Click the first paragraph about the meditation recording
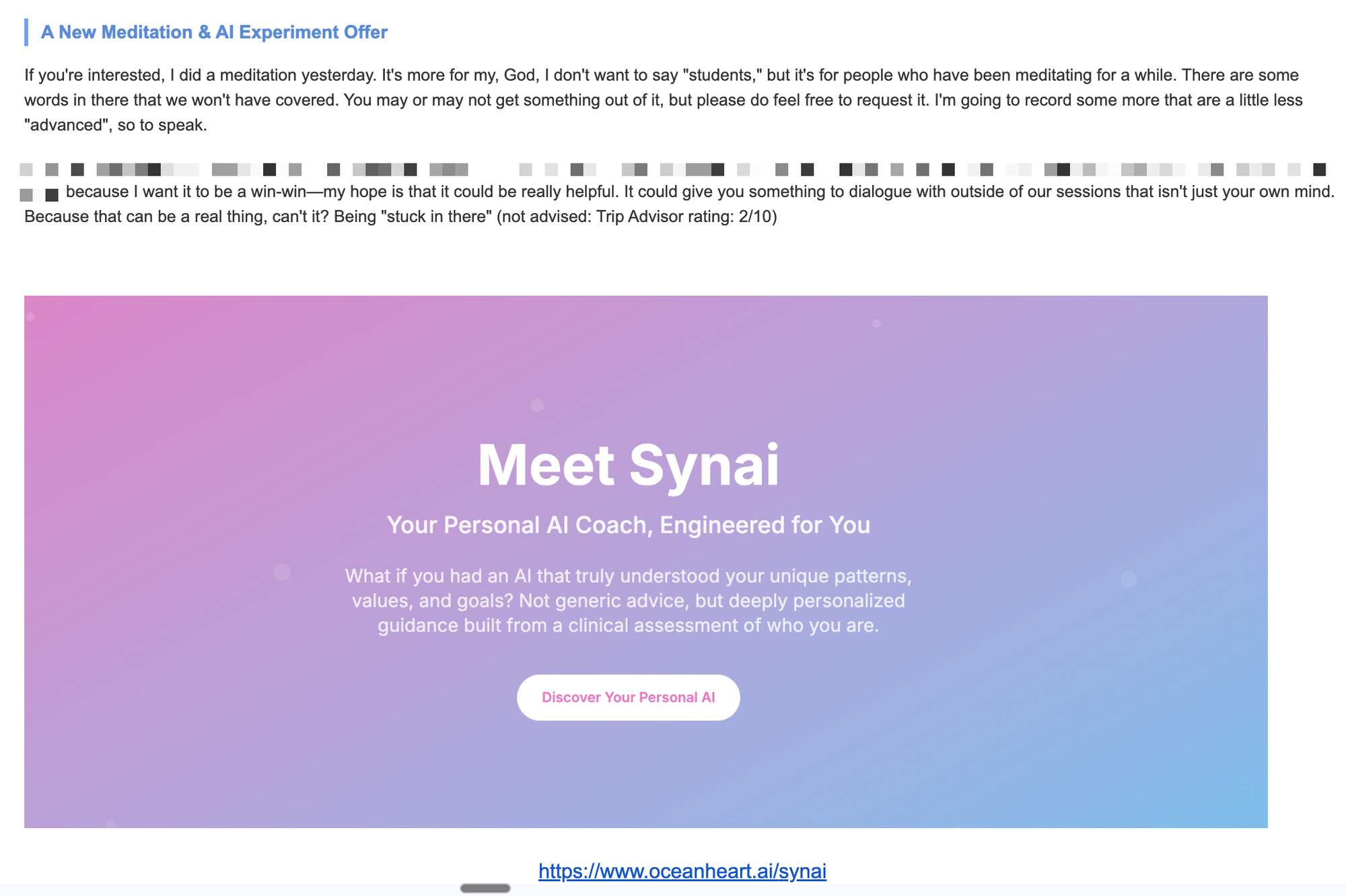 pos(664,100)
